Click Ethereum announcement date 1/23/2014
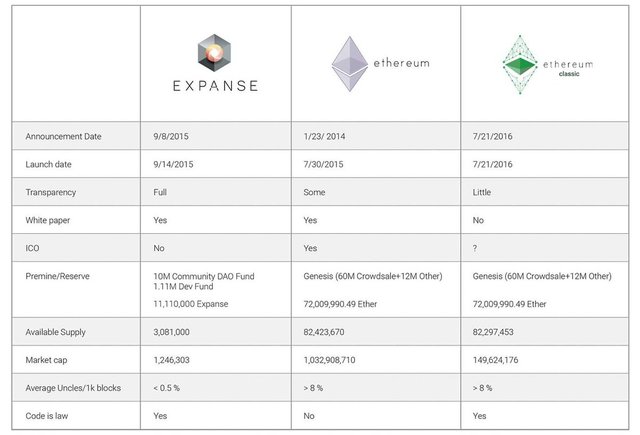This screenshot has width=640, height=435. pyautogui.click(x=324, y=136)
